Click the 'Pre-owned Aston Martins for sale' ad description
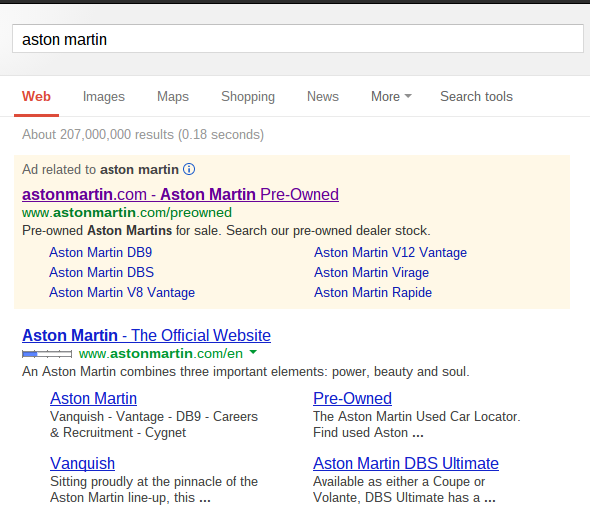The width and height of the screenshot is (590, 509). tap(226, 231)
